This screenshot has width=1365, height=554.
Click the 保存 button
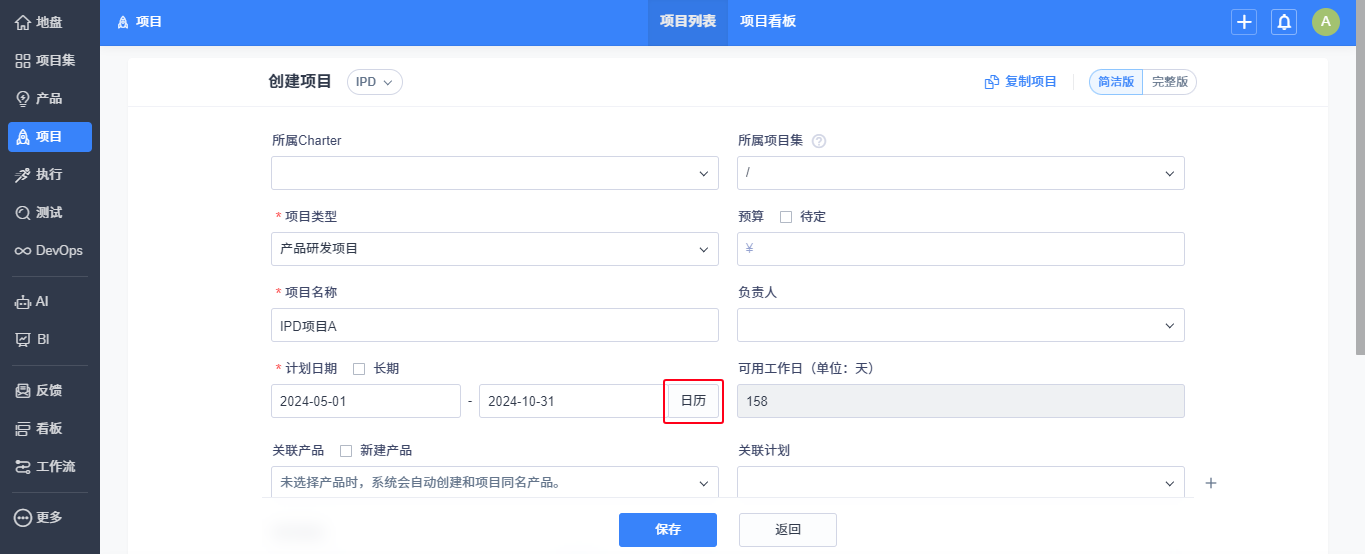tap(667, 530)
